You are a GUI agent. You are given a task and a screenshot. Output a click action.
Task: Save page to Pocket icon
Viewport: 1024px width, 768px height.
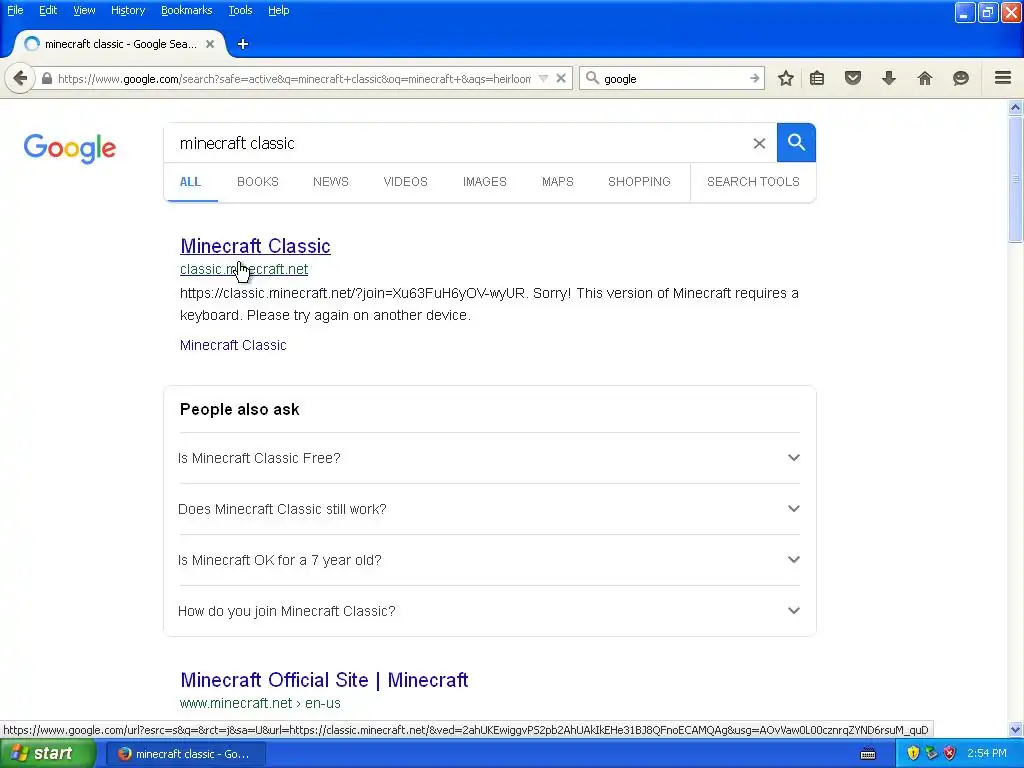tap(852, 78)
